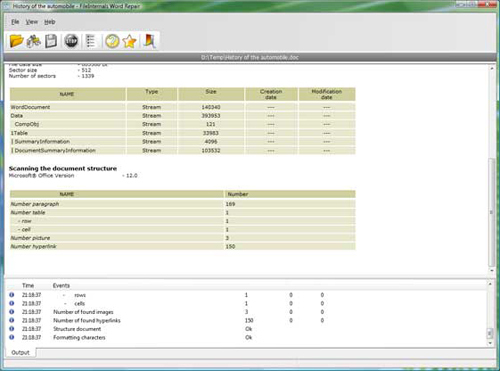Click 'Formatting characters' log entry
The width and height of the screenshot is (500, 371).
(79, 337)
